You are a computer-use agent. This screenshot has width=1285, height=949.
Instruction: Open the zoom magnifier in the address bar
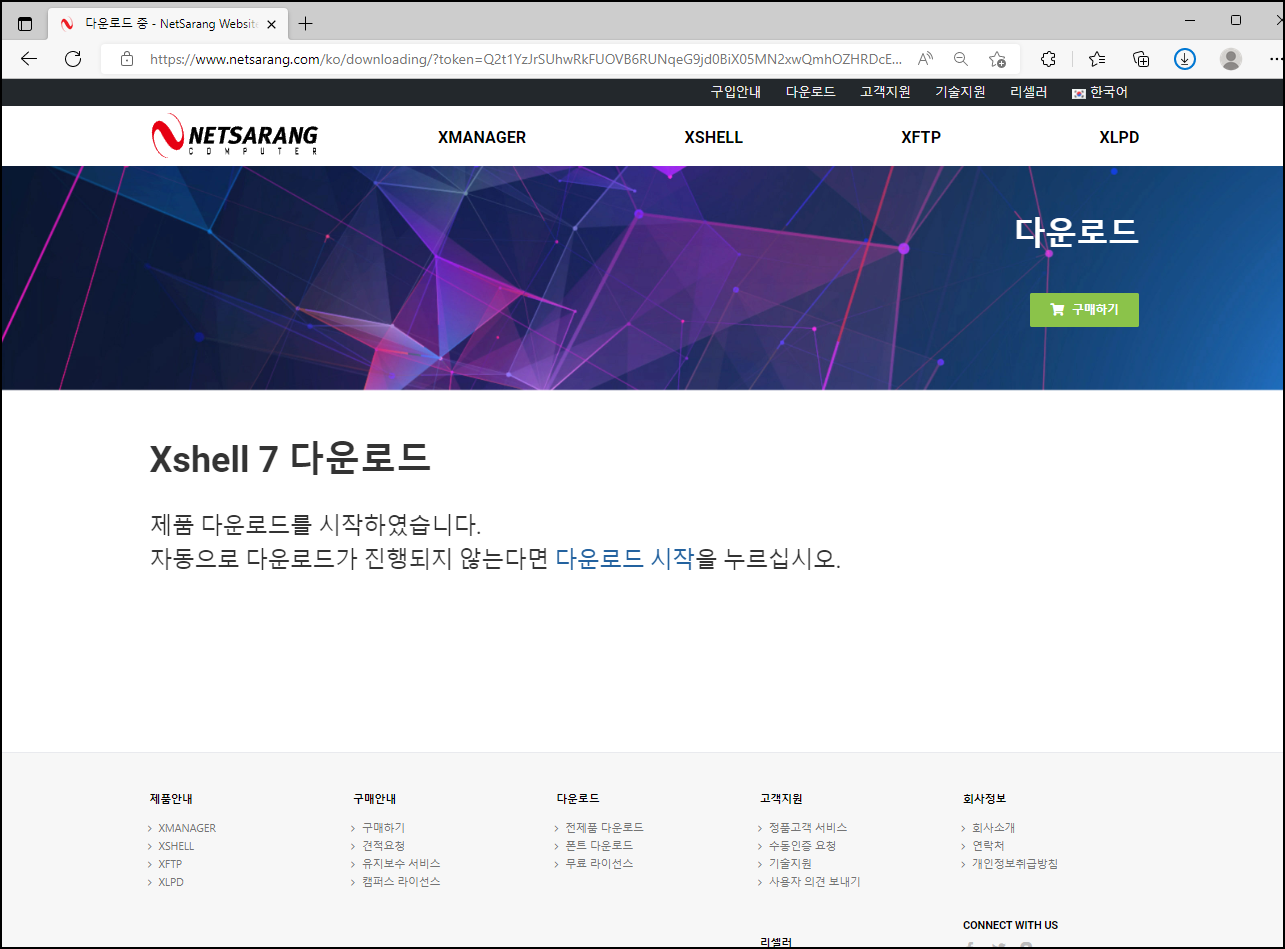click(961, 59)
